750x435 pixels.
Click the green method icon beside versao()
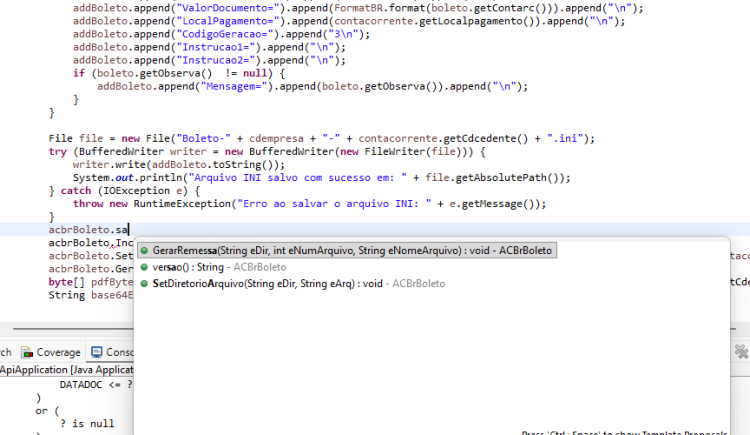click(144, 267)
